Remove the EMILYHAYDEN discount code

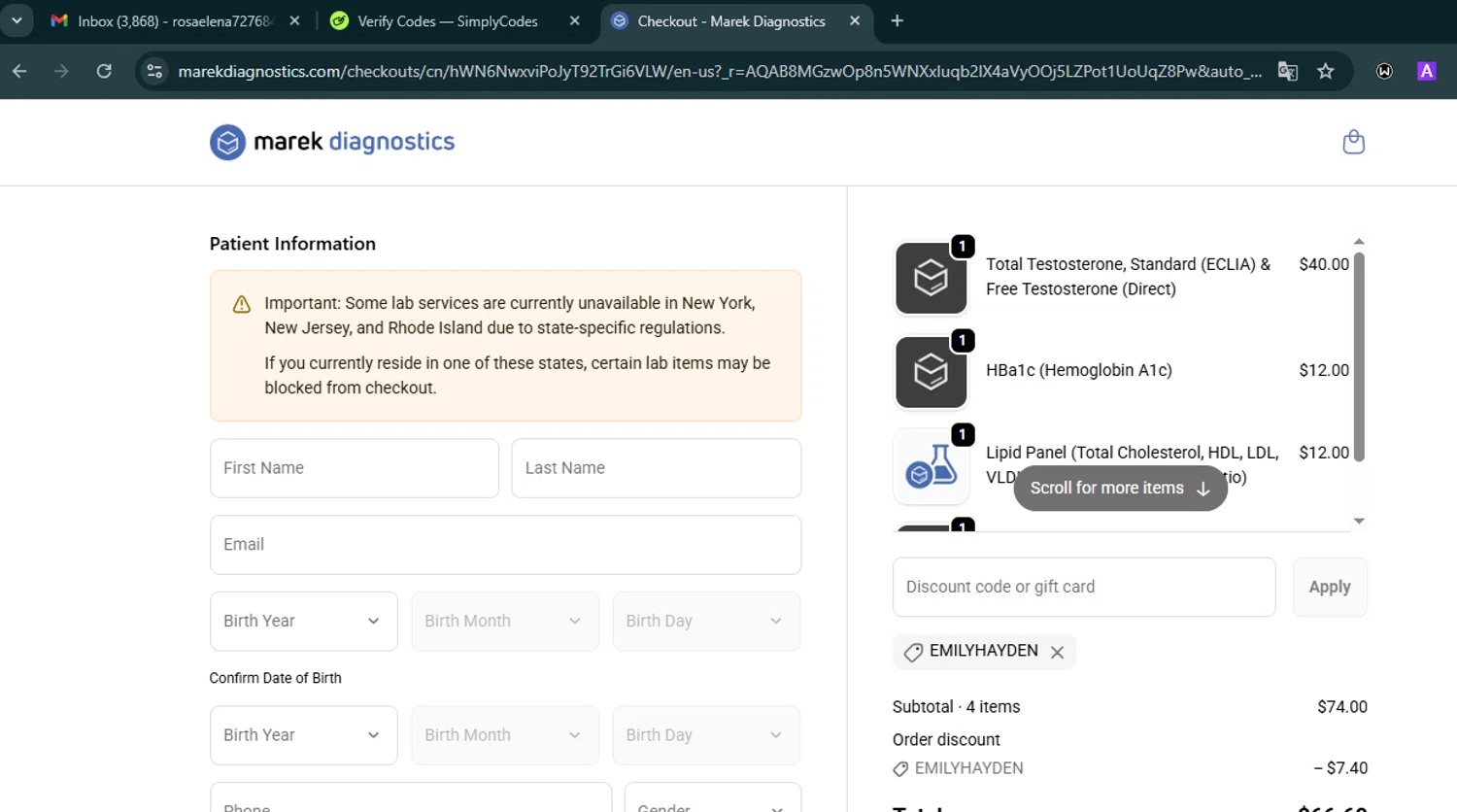[x=1057, y=653]
